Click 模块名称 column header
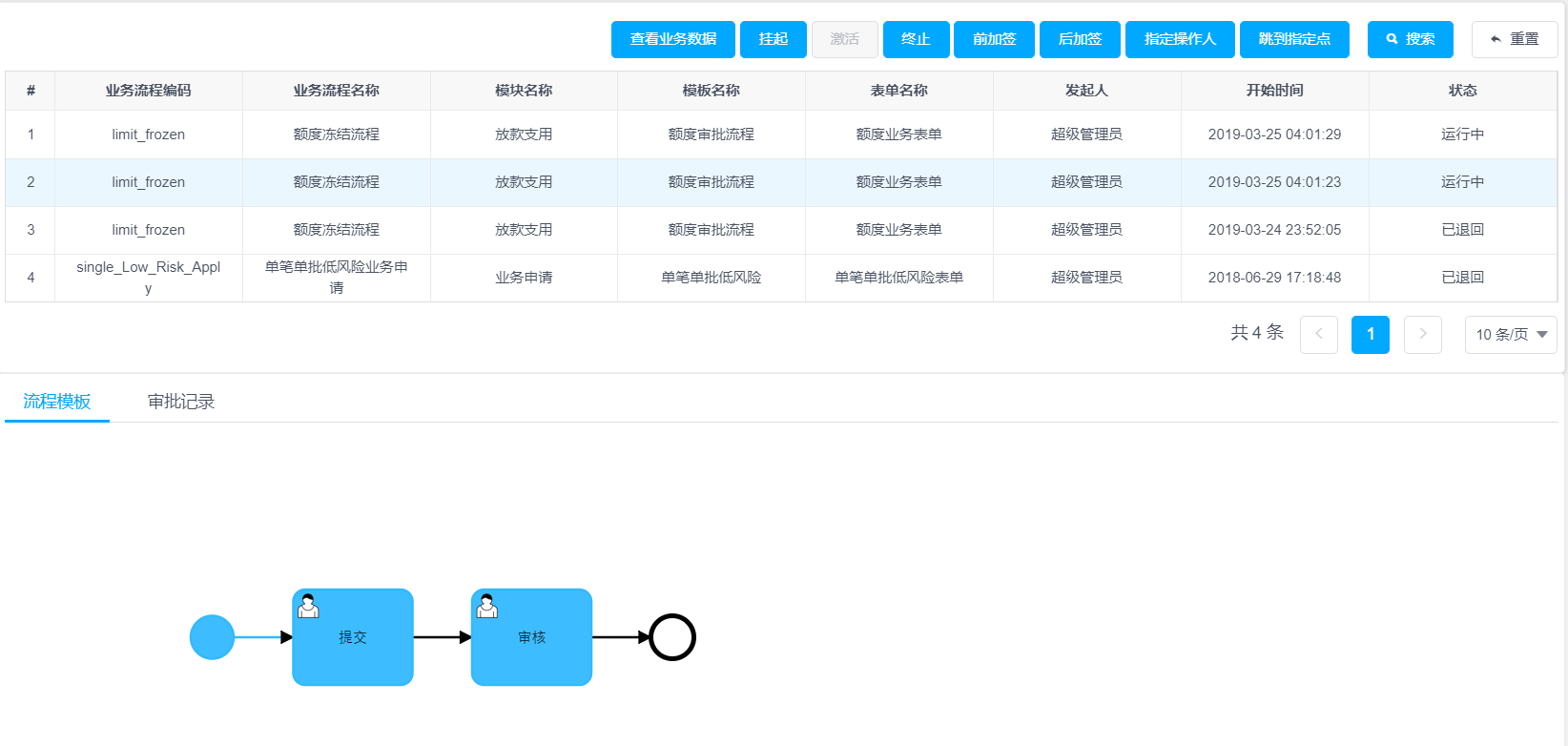This screenshot has height=746, width=1568. (x=524, y=91)
